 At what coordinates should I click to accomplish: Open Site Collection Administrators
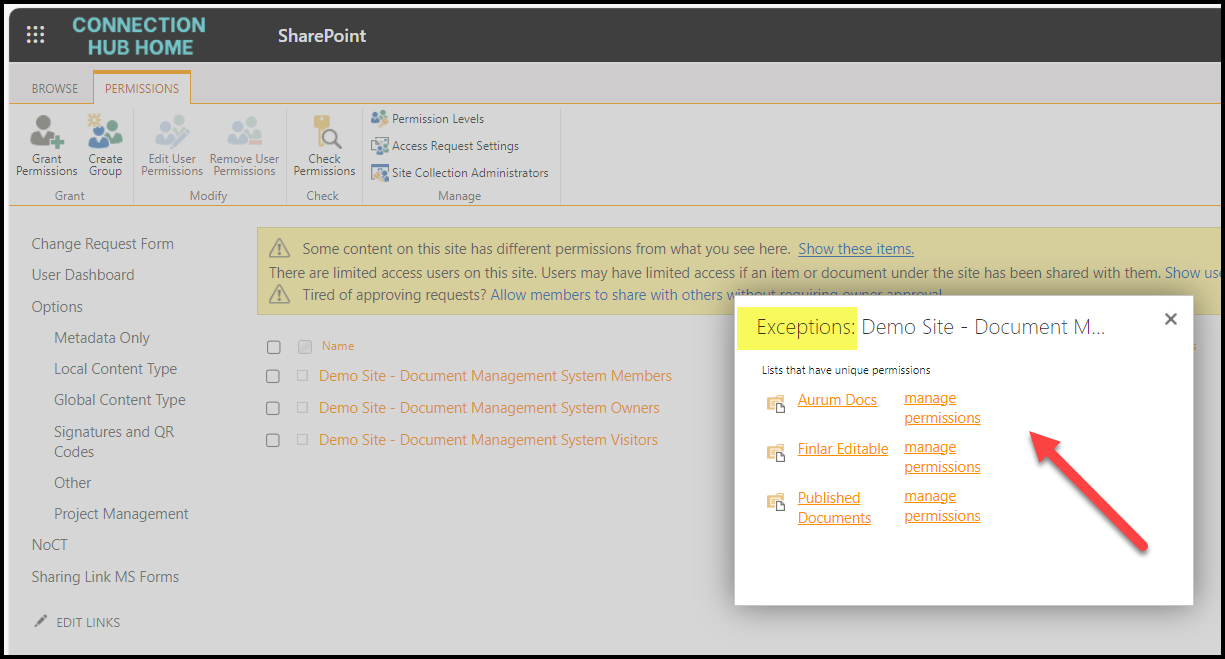[x=469, y=173]
